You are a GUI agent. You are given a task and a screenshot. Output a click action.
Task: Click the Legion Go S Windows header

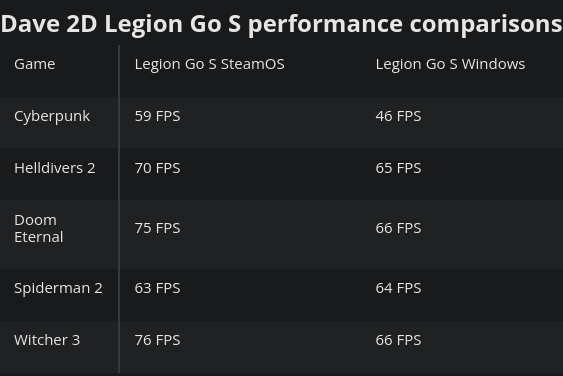[x=450, y=65]
